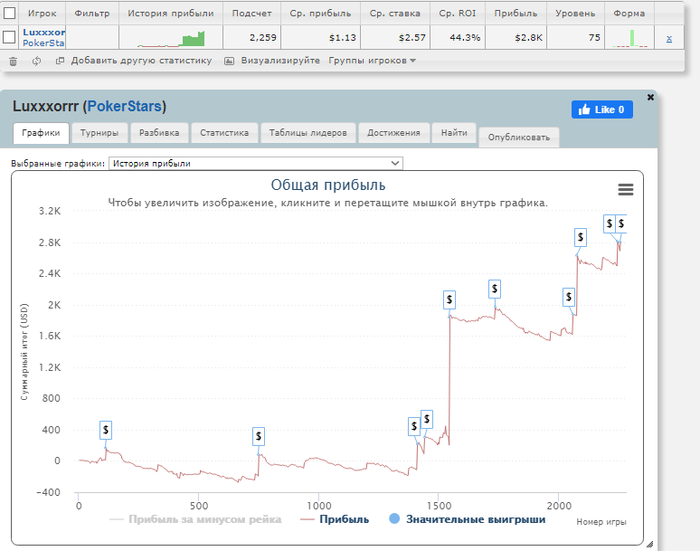Sort by the 'Прибыль' column header
Screen dimensions: 700x551
point(516,13)
